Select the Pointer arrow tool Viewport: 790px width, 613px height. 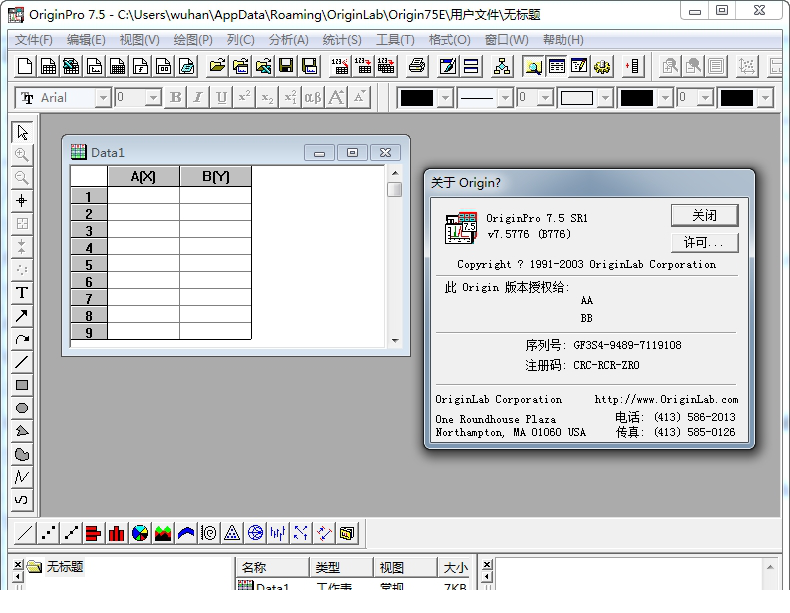22,132
